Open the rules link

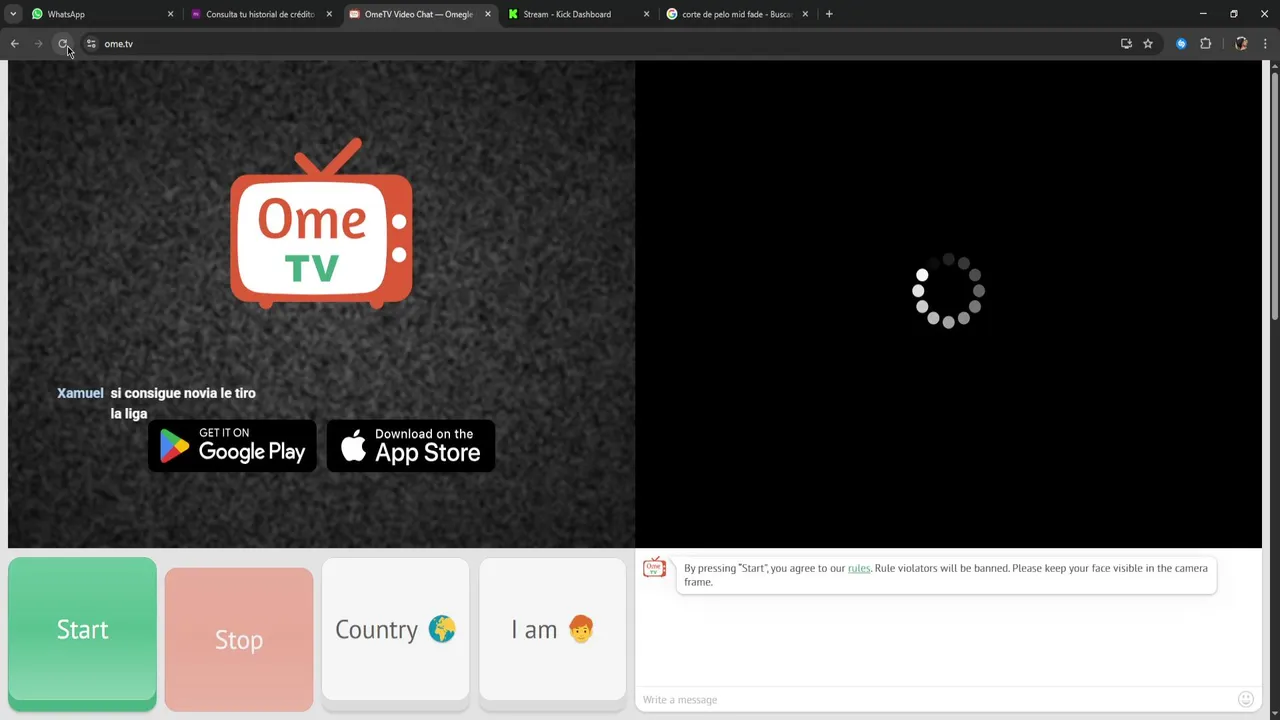tap(859, 568)
